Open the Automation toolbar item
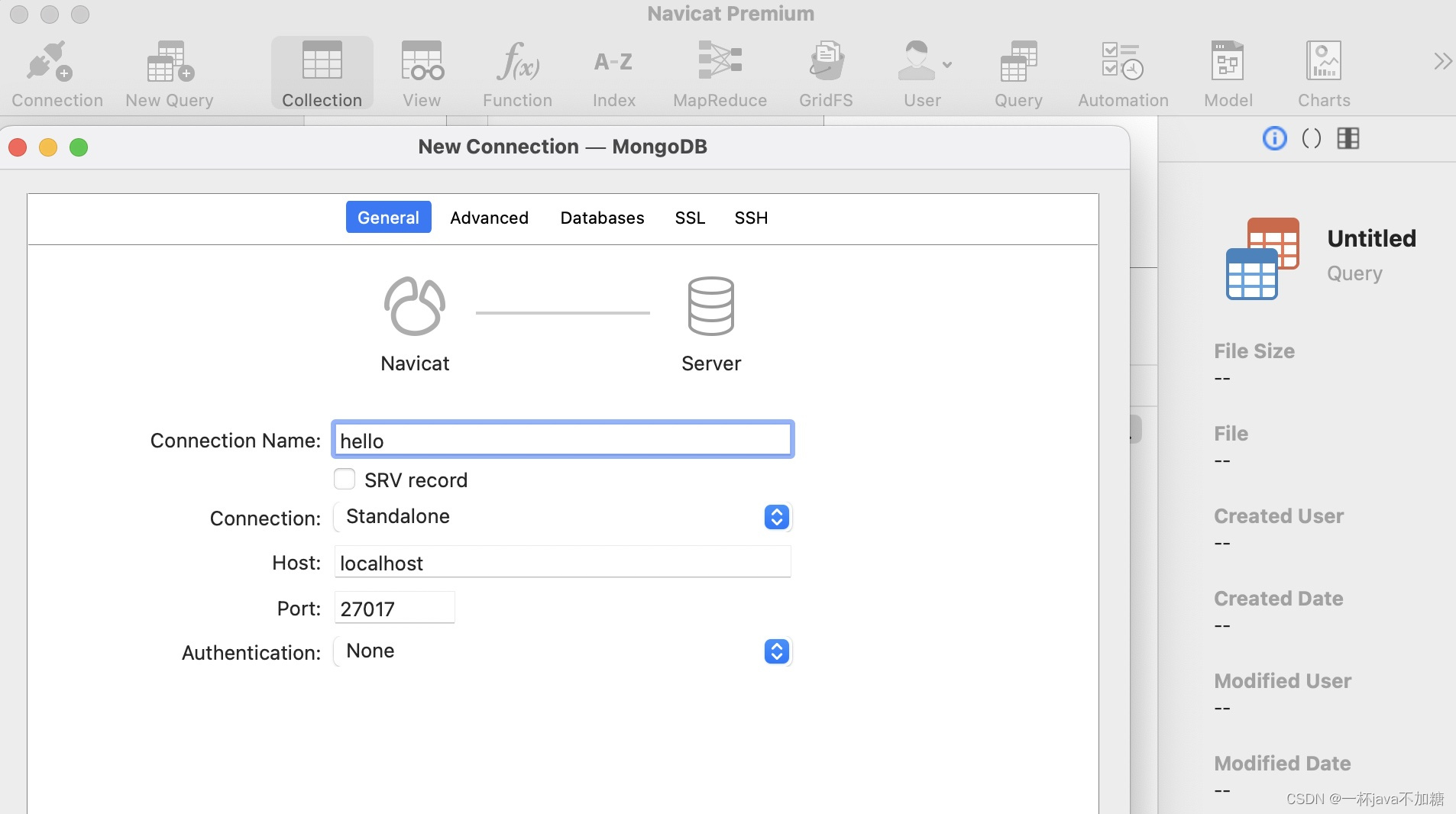This screenshot has height=814, width=1456. tap(1123, 74)
